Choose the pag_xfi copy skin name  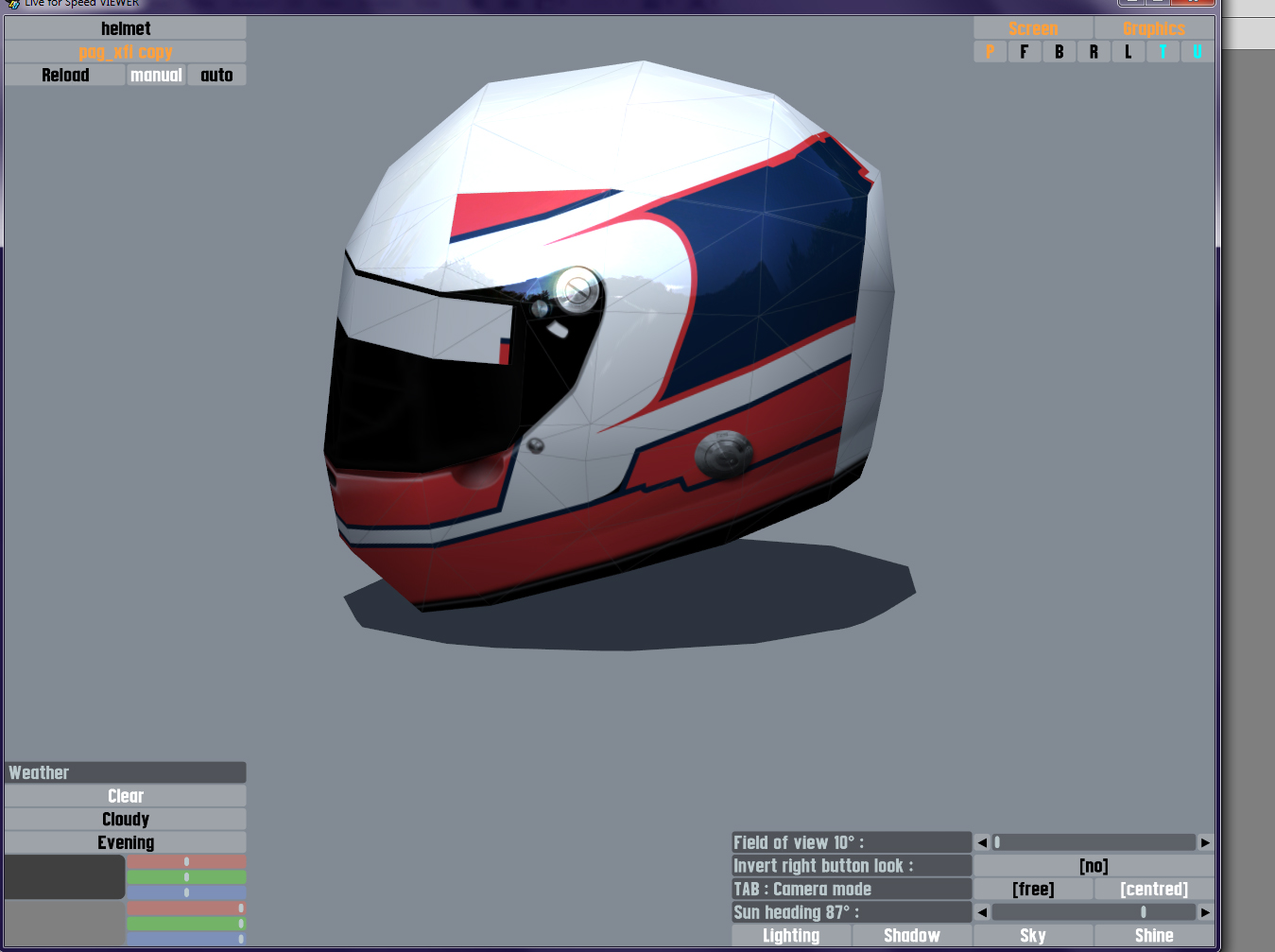tap(126, 52)
